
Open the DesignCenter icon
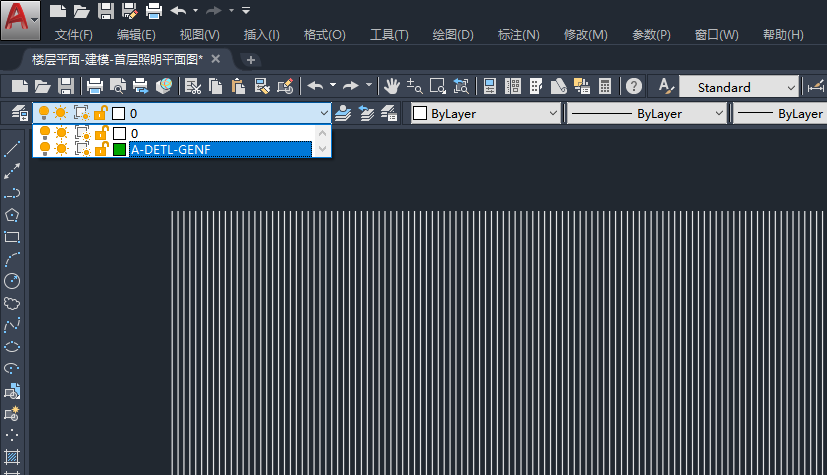513,86
